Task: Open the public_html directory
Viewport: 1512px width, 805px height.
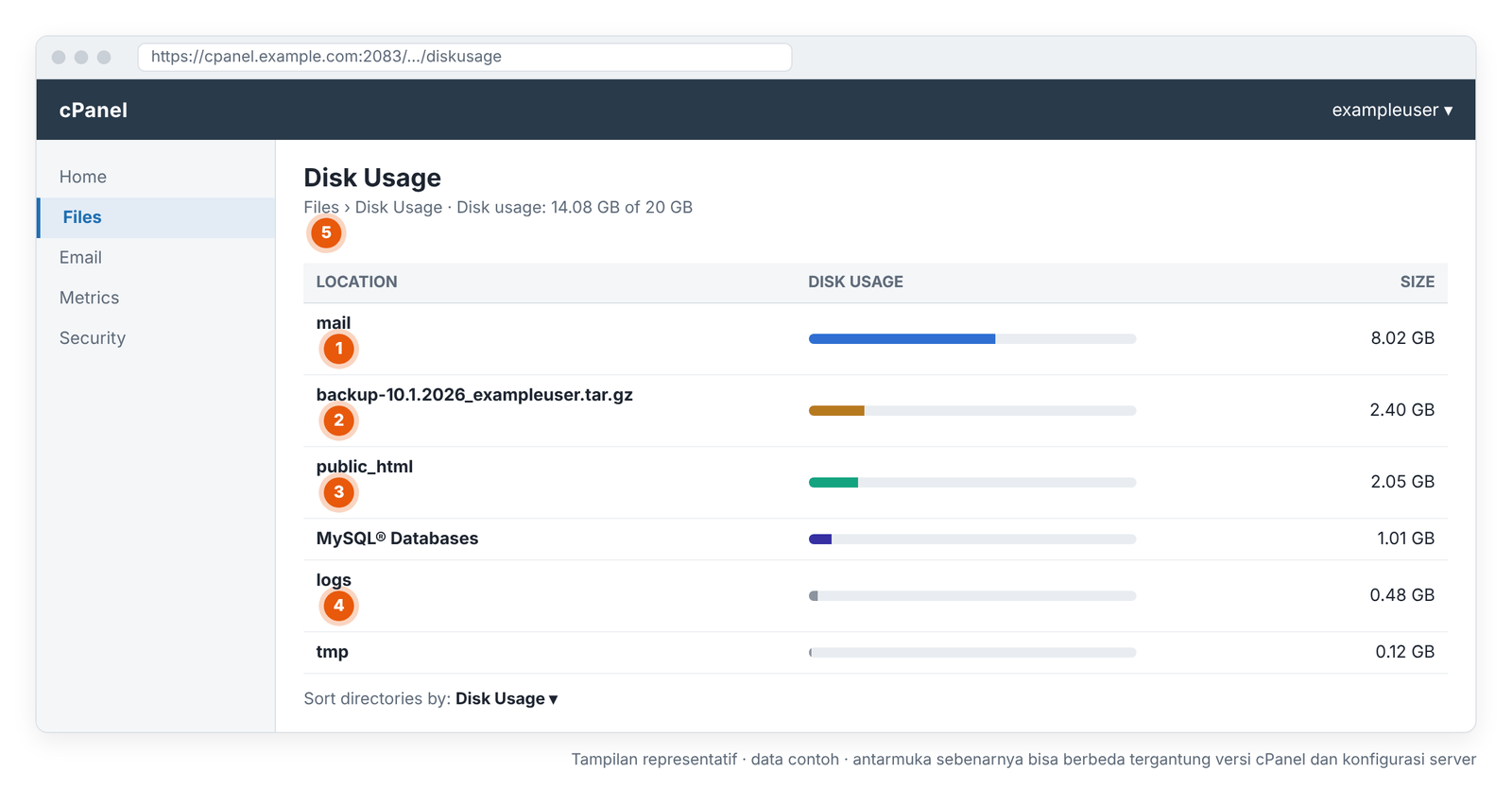Action: (x=365, y=467)
